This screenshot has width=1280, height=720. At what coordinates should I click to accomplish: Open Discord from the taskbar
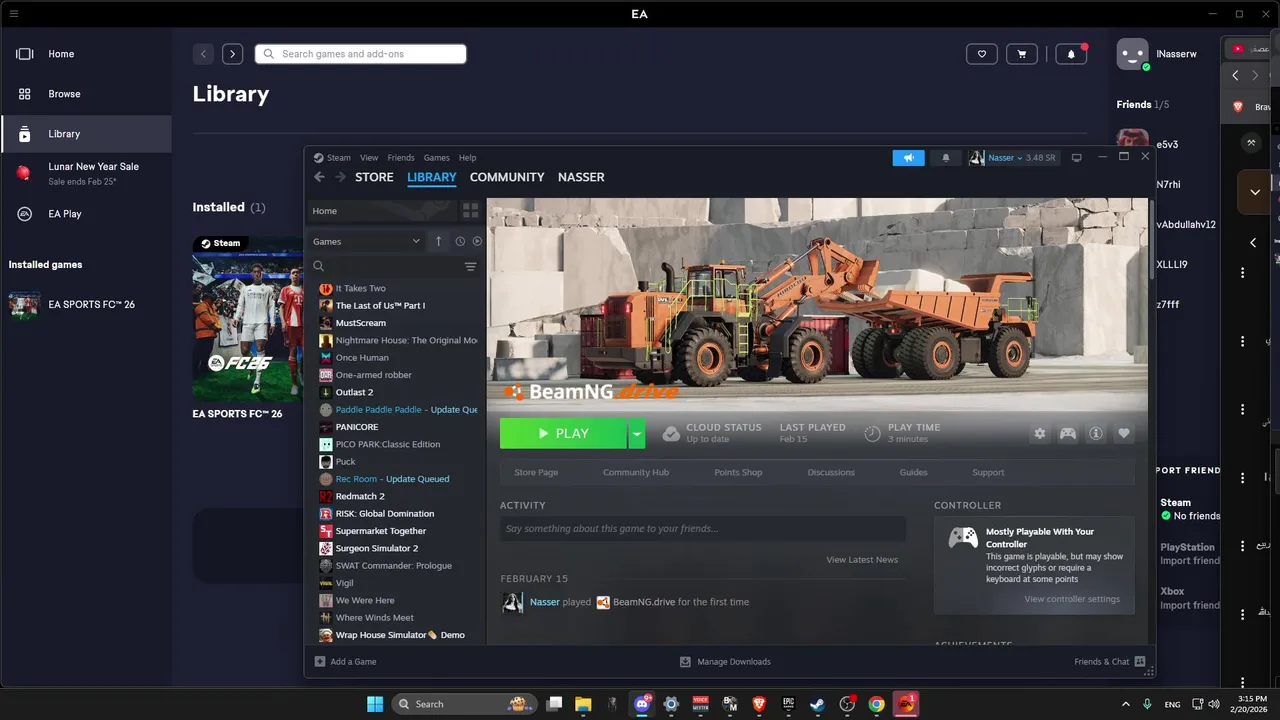pyautogui.click(x=642, y=704)
